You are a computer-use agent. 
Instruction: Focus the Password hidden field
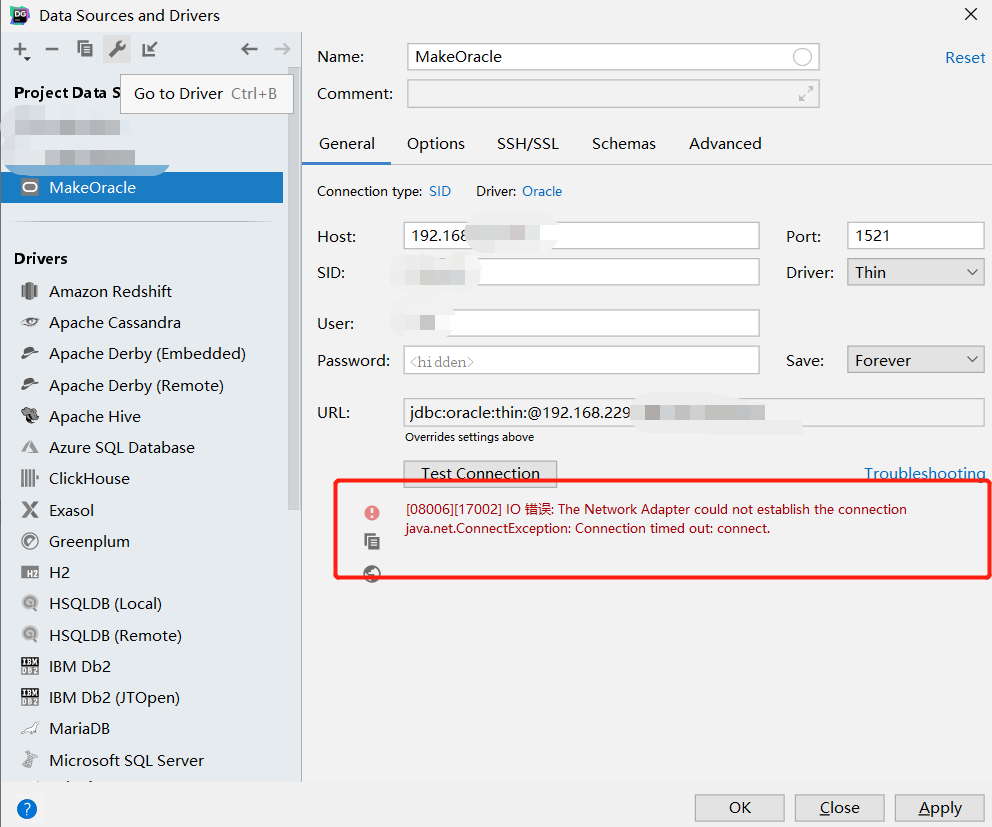[581, 360]
